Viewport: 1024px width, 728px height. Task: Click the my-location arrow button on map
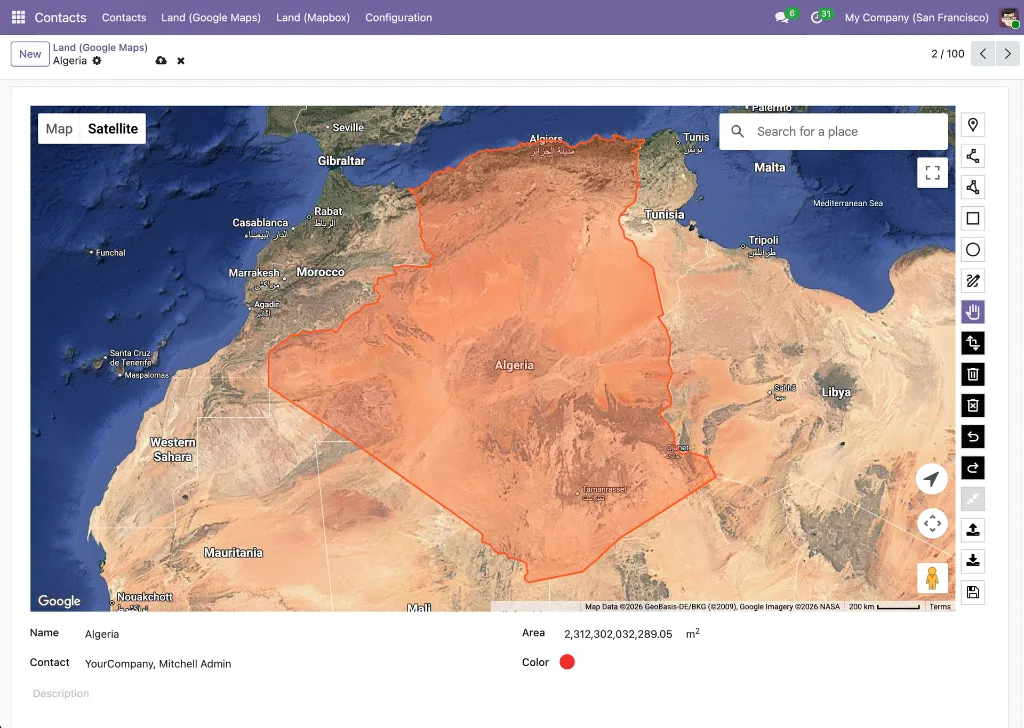pos(932,479)
